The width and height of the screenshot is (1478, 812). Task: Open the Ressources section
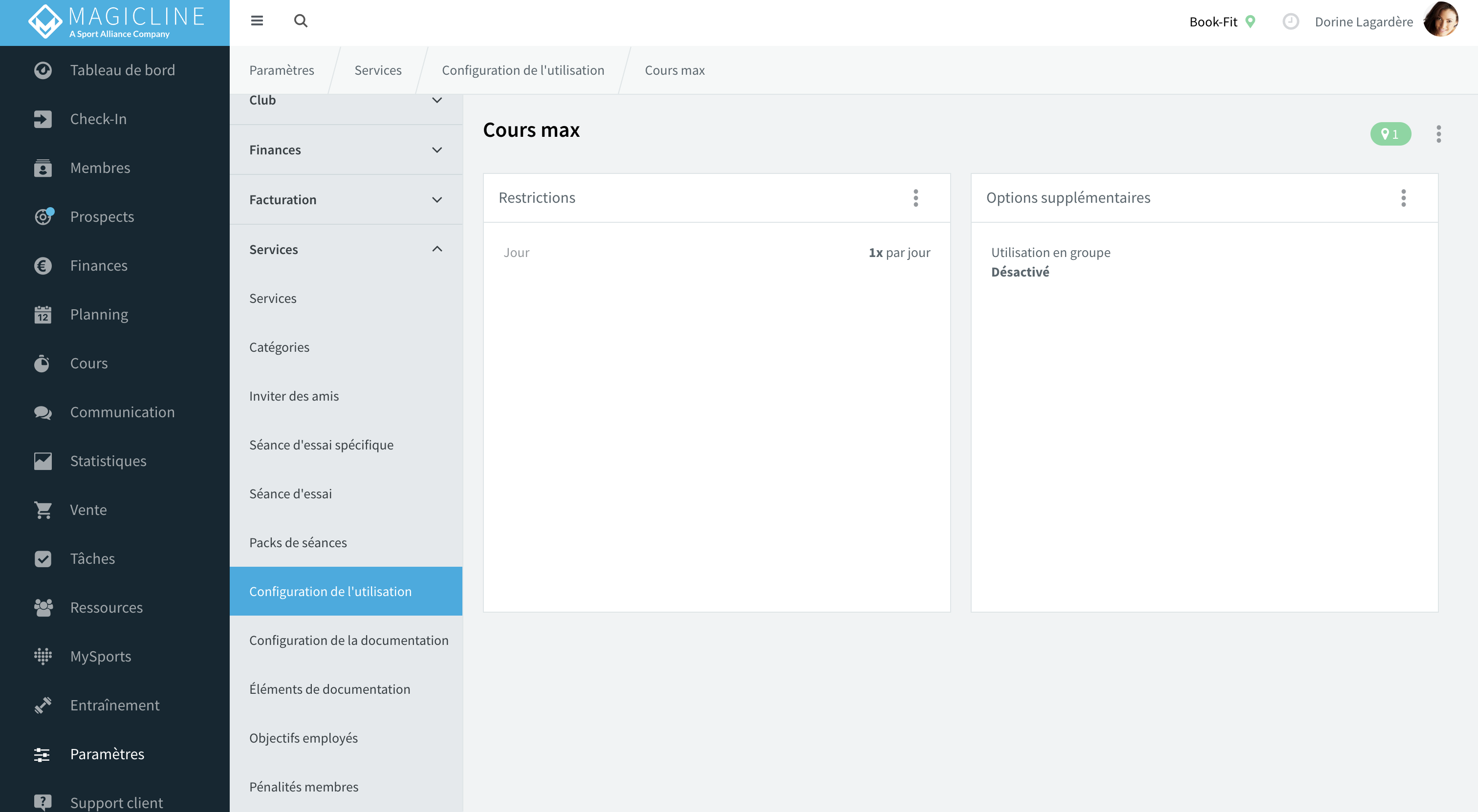(x=115, y=607)
